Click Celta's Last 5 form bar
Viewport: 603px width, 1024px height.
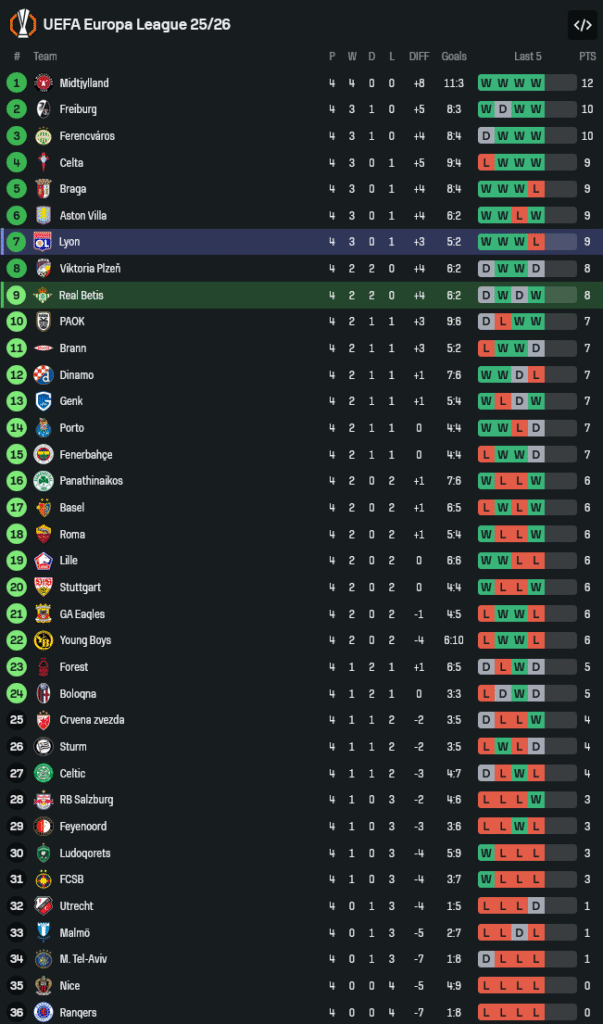coord(527,163)
